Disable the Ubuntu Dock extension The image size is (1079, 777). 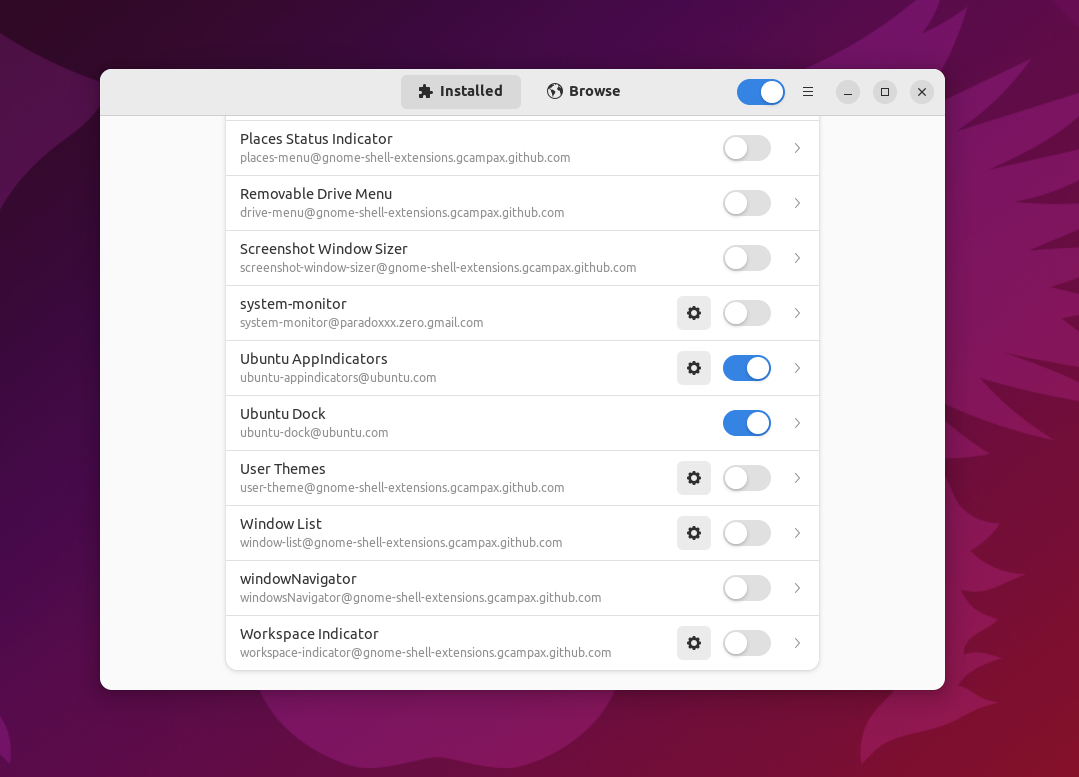pyautogui.click(x=746, y=423)
